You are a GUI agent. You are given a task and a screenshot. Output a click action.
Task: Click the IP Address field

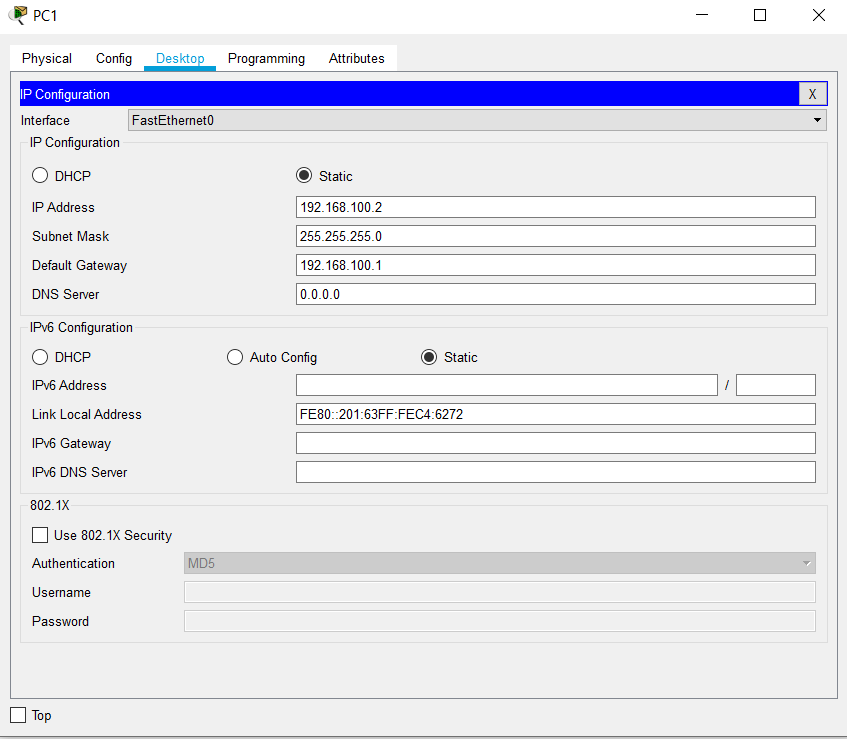(x=556, y=207)
